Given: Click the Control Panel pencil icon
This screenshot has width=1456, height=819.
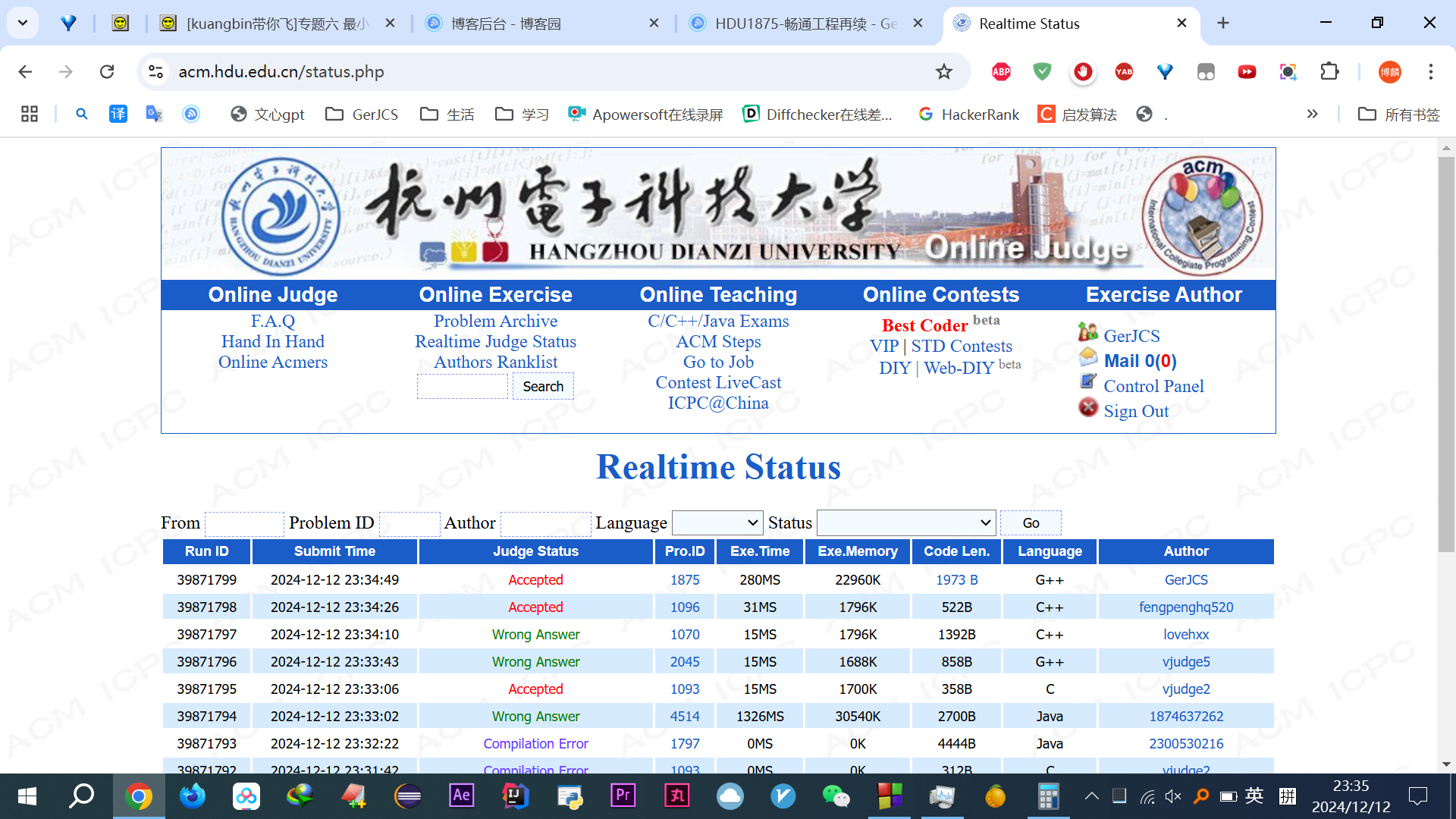Looking at the screenshot, I should (x=1088, y=382).
